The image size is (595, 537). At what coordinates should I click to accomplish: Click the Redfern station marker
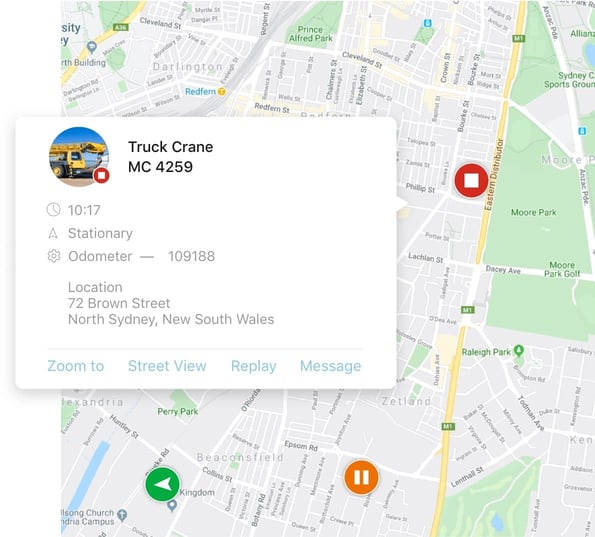(x=222, y=91)
